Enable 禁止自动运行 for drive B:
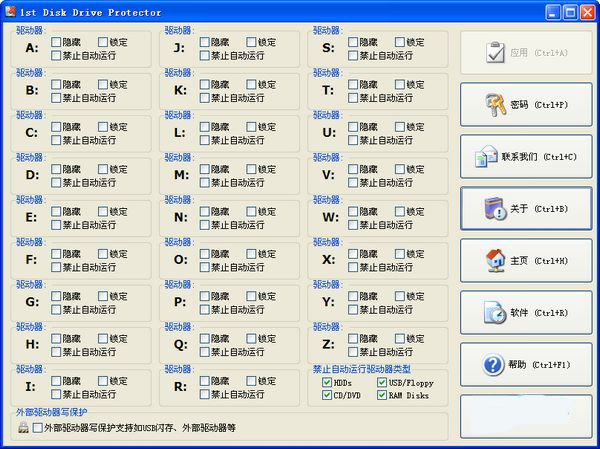 pos(56,98)
